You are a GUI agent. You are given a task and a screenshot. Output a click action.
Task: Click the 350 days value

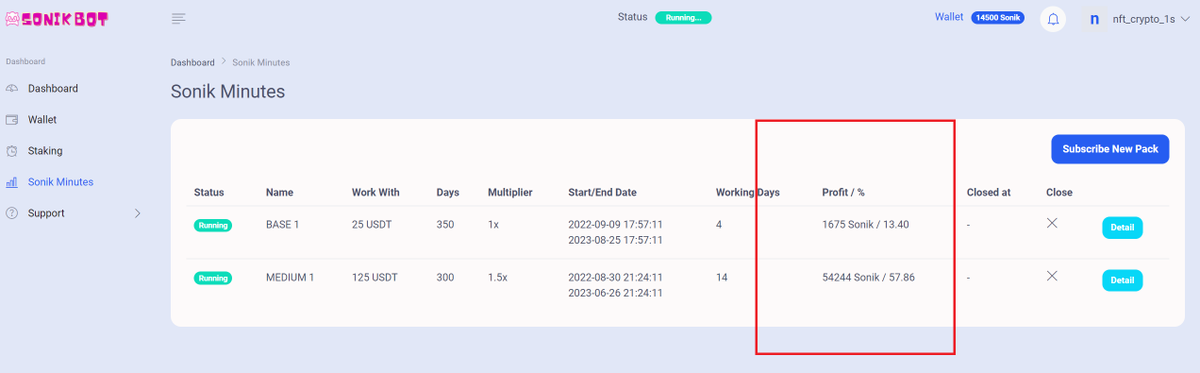445,225
